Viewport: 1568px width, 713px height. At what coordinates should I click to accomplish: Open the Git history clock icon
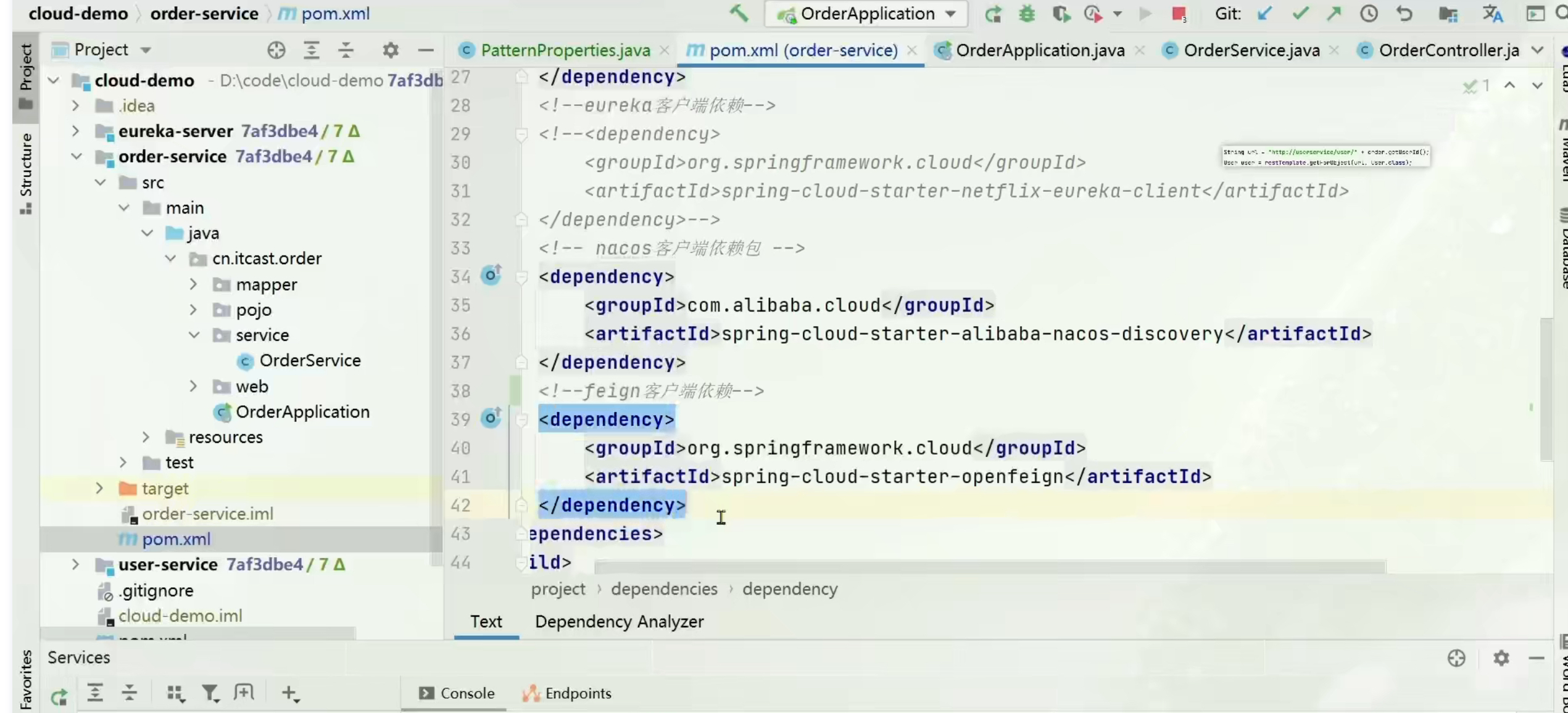(1369, 14)
